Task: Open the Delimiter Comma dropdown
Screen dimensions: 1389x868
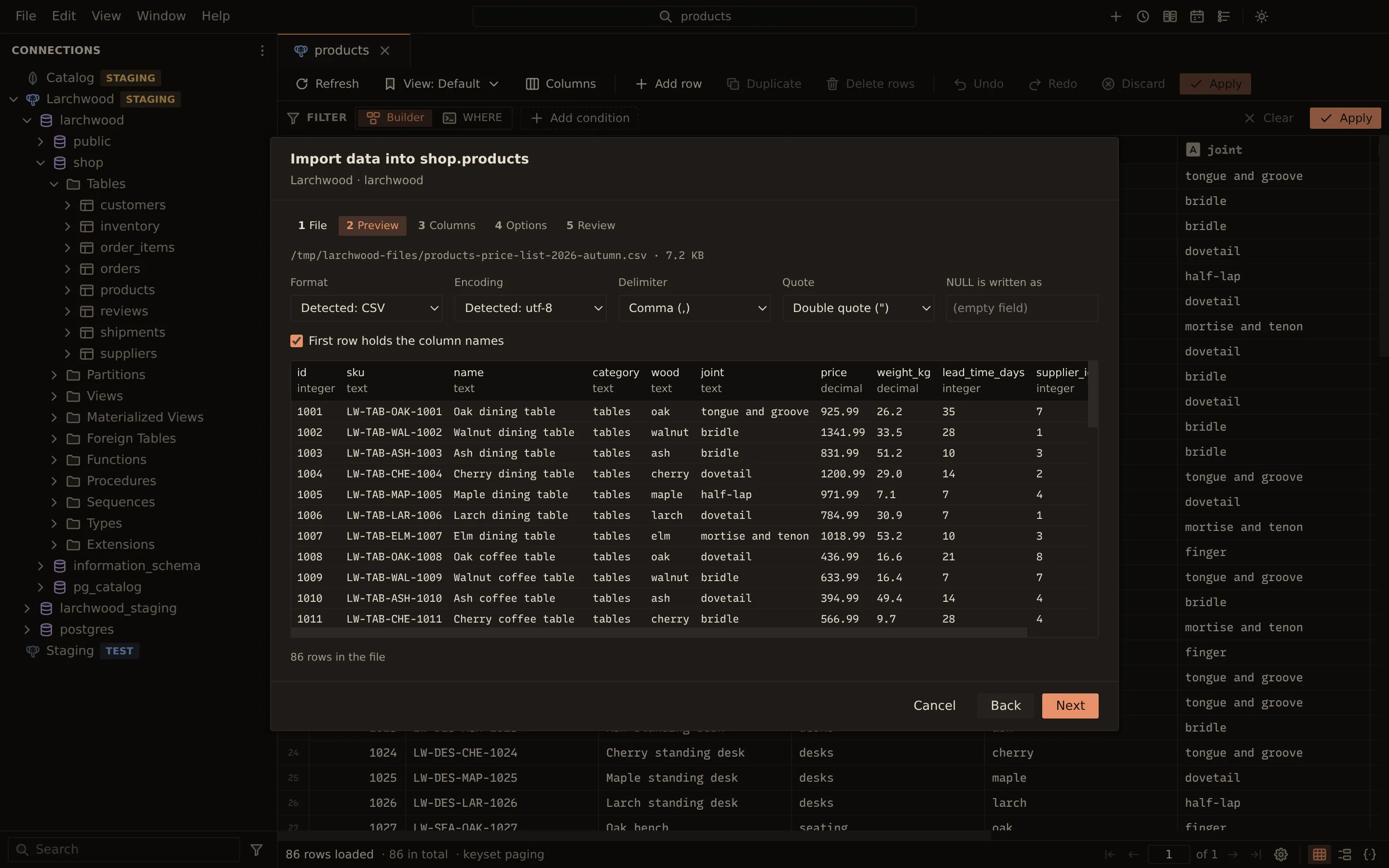Action: [694, 308]
